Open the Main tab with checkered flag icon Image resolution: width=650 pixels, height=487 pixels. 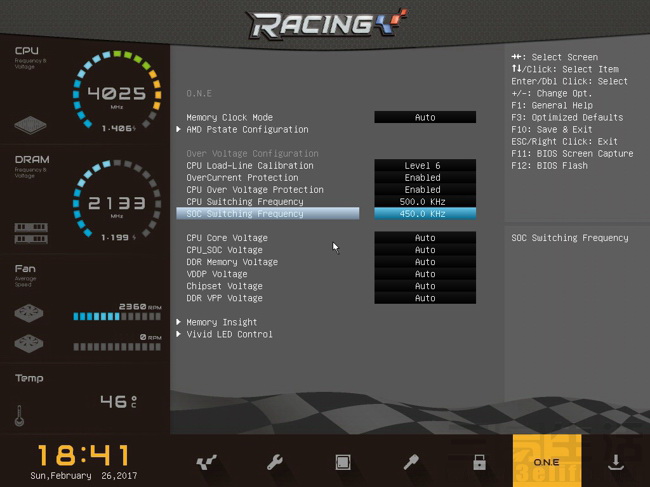pyautogui.click(x=206, y=462)
